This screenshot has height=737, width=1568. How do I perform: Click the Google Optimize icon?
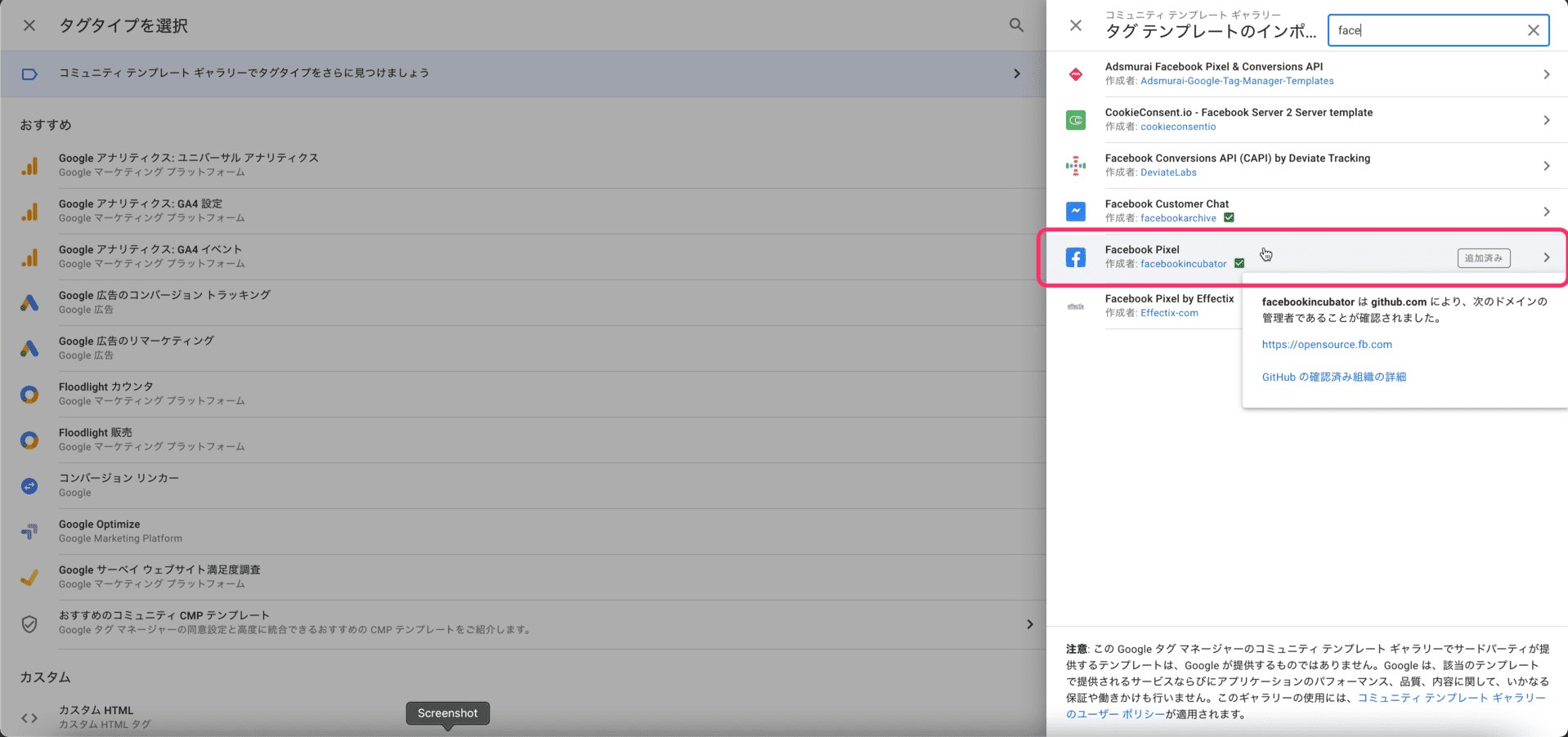click(x=29, y=532)
